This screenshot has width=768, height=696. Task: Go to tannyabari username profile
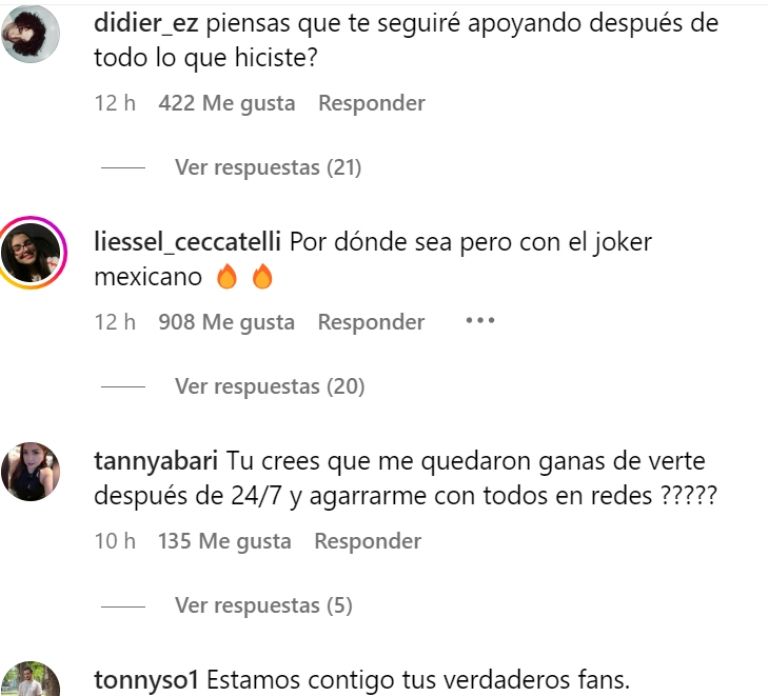[x=156, y=461]
